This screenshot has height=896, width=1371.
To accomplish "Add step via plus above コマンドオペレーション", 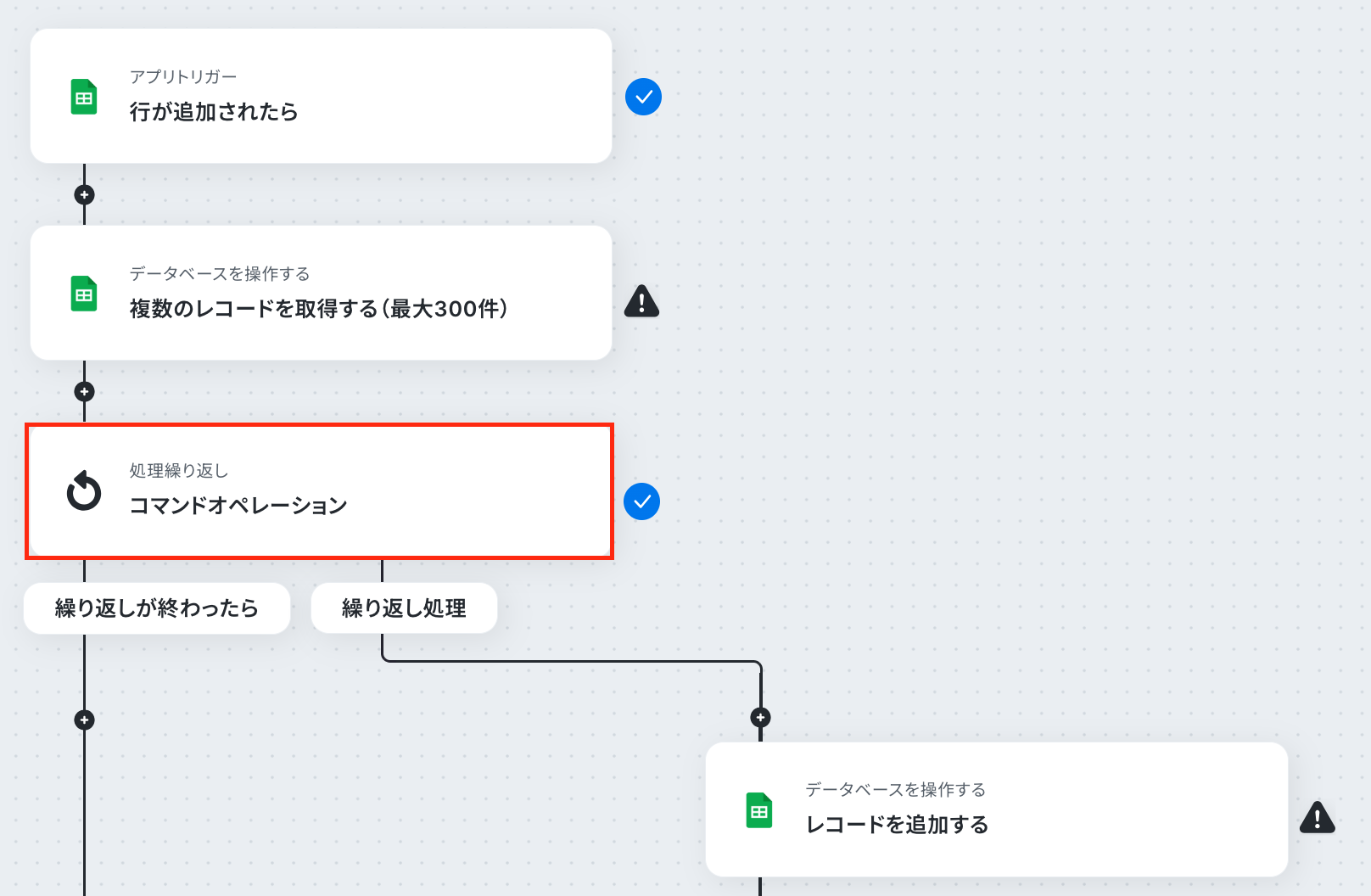I will [84, 392].
